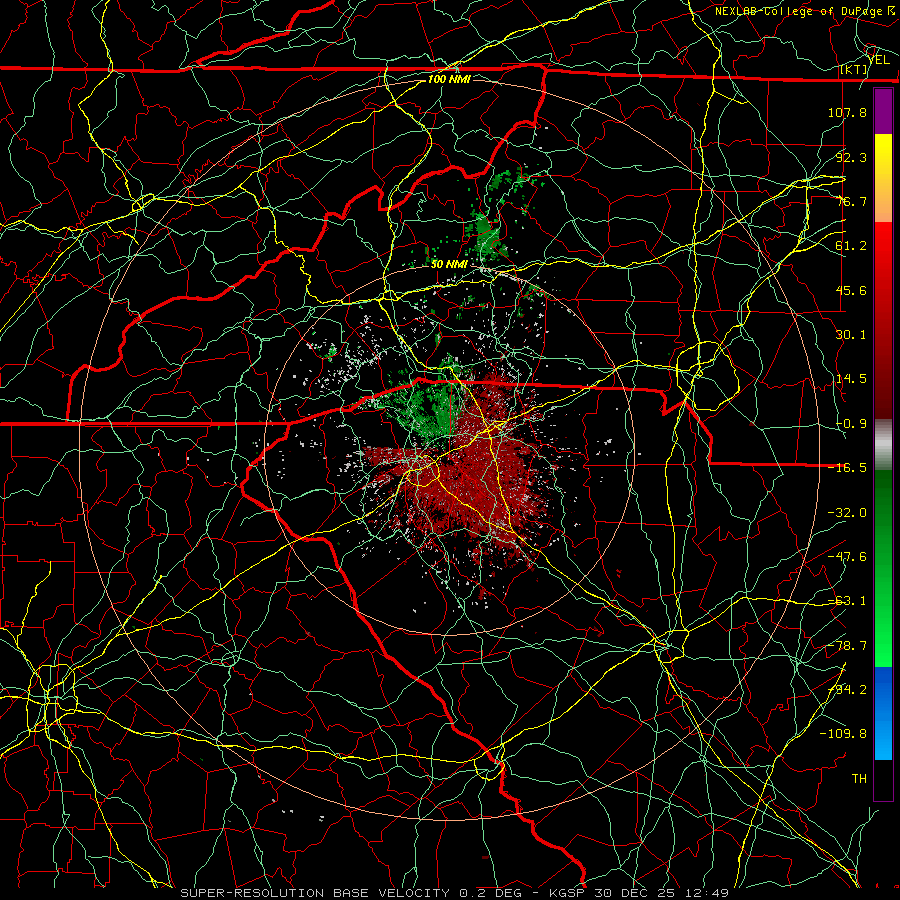
Task: Select the 107.8 scale value
Action: point(847,112)
